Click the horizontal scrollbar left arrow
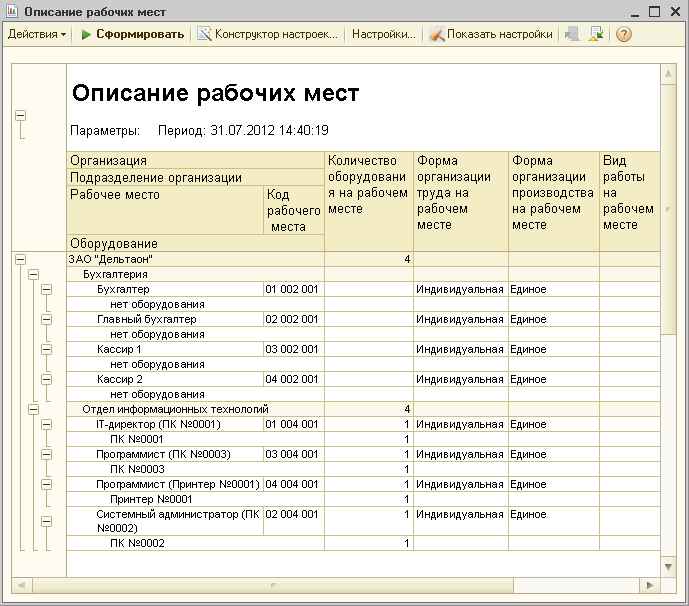689x606 pixels. pos(22,585)
